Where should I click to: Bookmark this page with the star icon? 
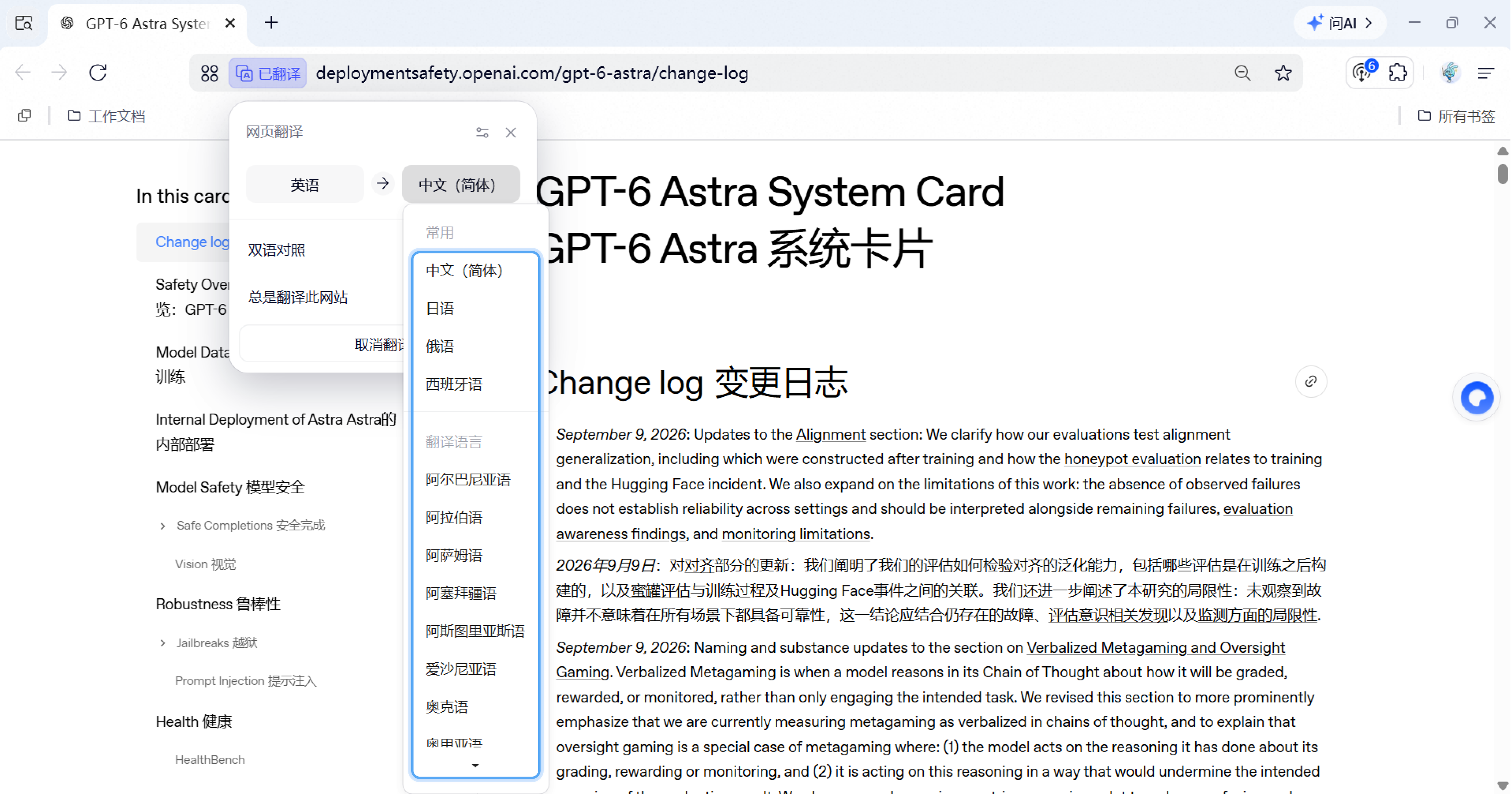1283,73
